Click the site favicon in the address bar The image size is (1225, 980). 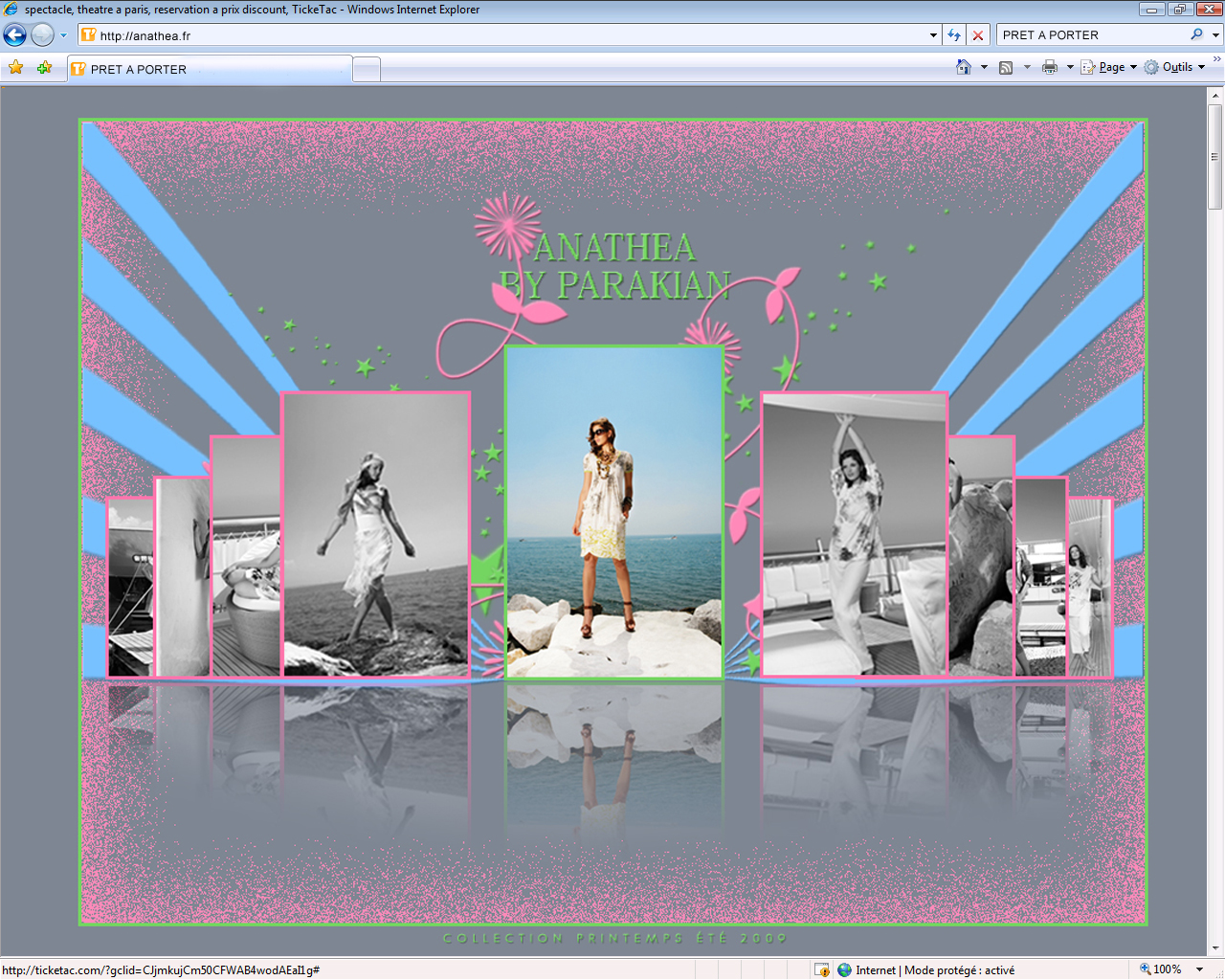[89, 35]
